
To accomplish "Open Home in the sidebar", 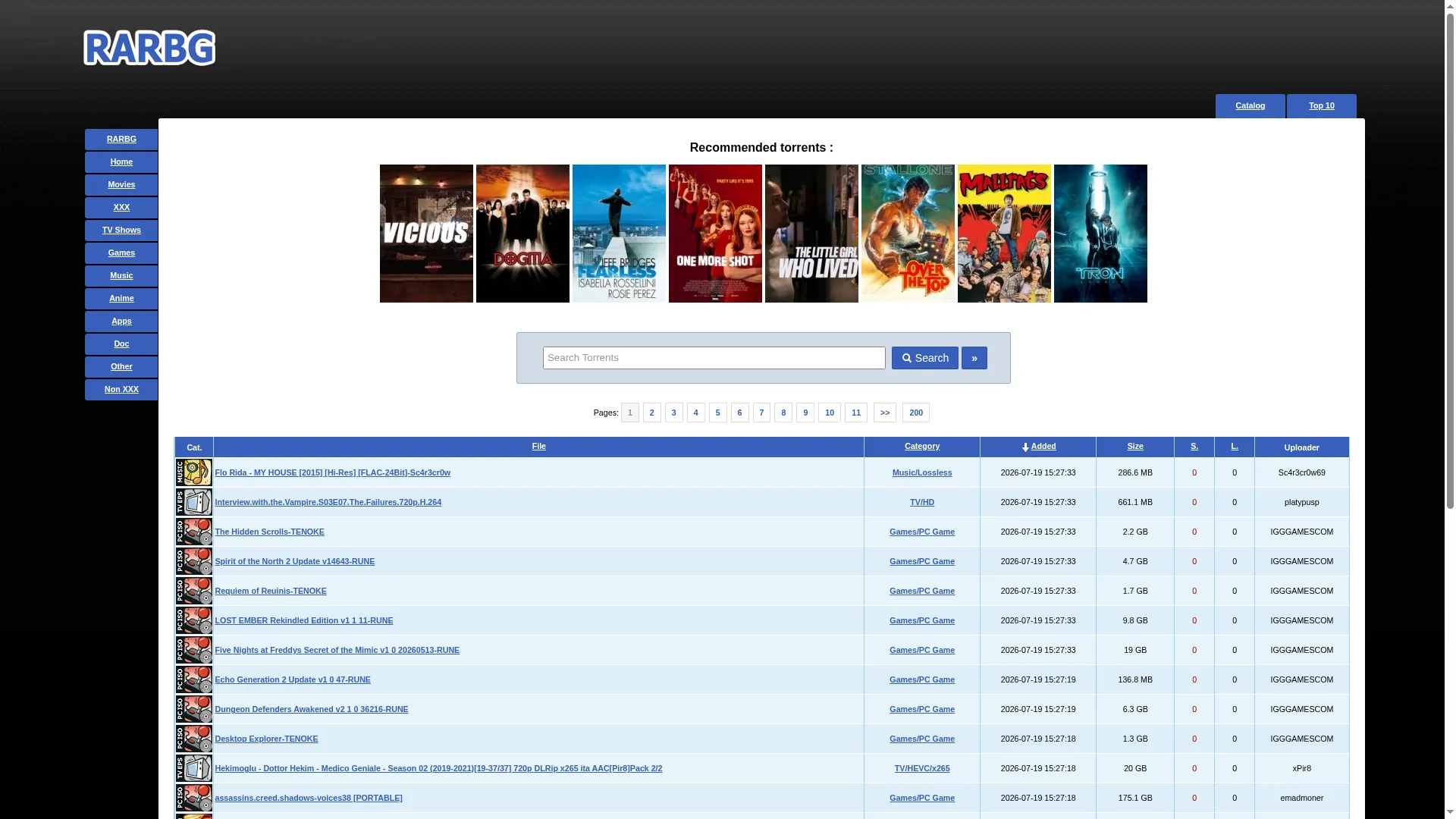I will [x=121, y=162].
